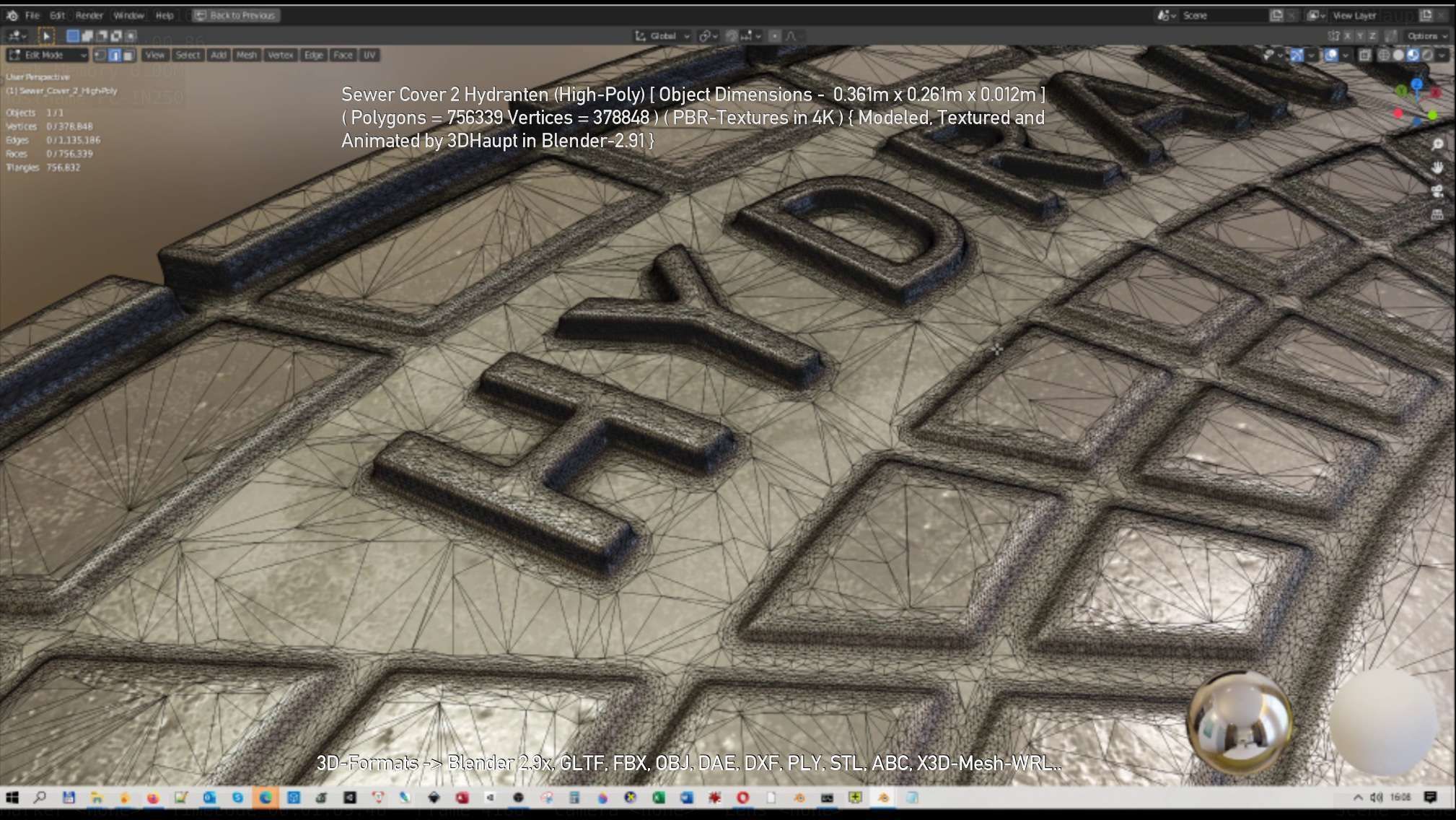Choose the Invert selection mode icon
1456x820 pixels.
tap(116, 35)
